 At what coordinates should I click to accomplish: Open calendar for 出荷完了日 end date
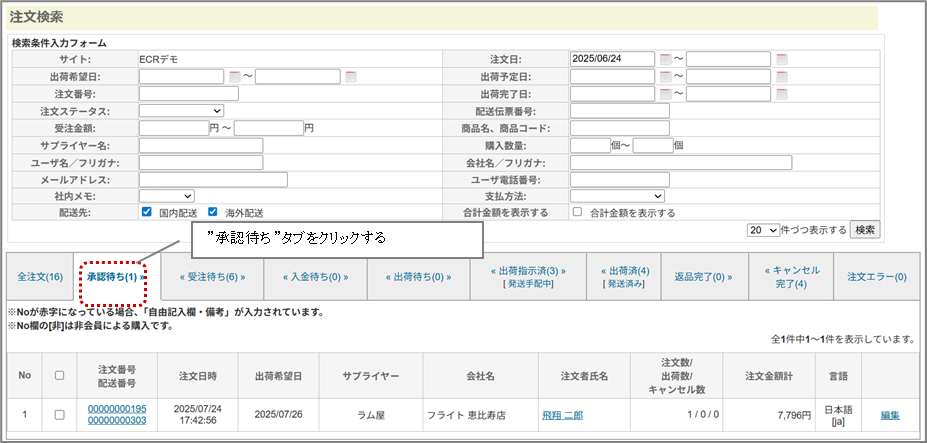782,94
